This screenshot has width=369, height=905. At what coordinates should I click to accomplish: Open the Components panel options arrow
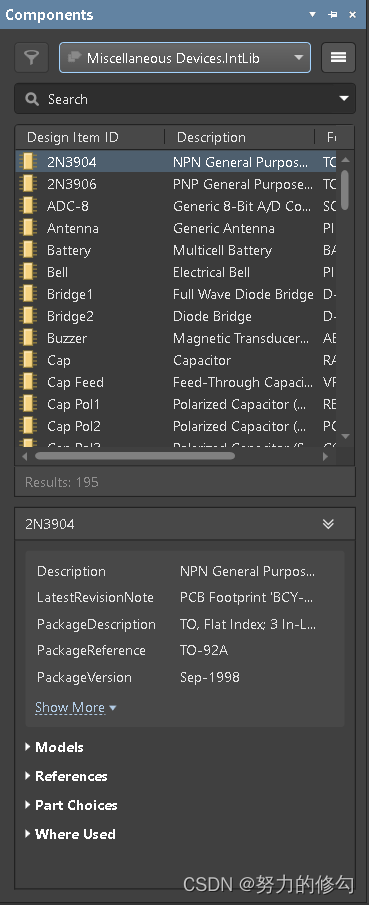coord(312,14)
